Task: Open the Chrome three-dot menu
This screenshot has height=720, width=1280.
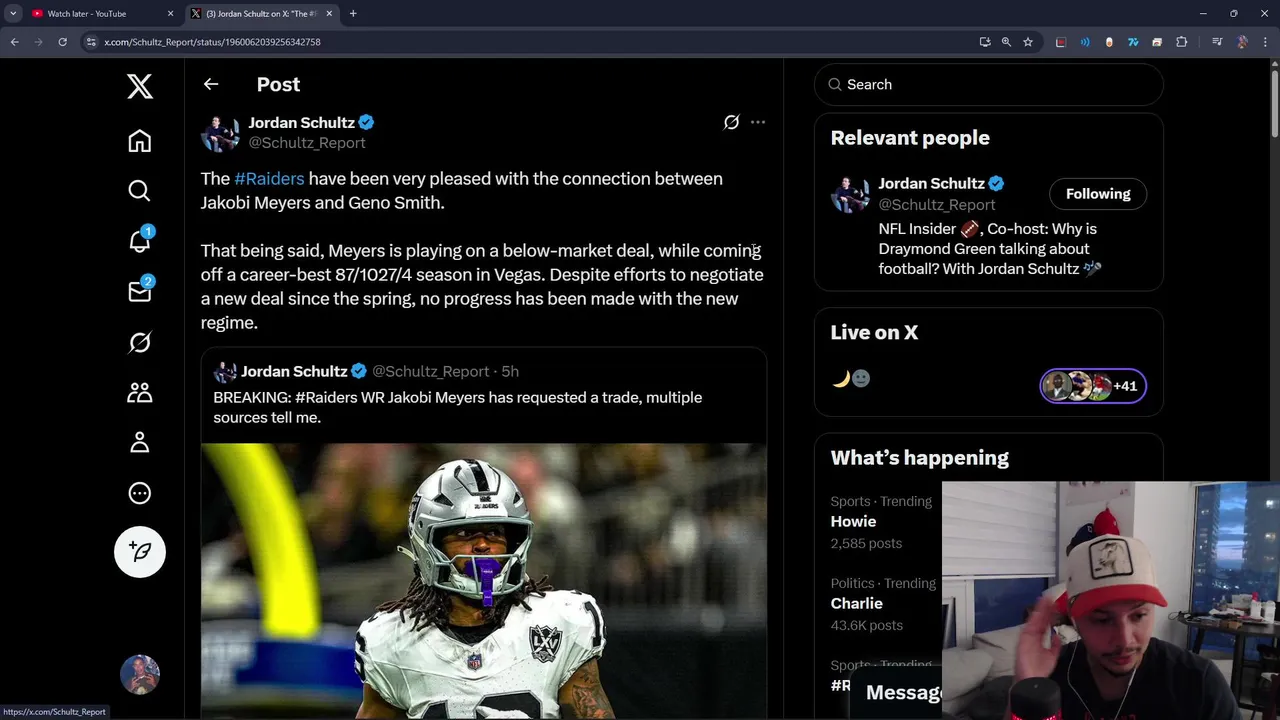Action: point(1265,42)
